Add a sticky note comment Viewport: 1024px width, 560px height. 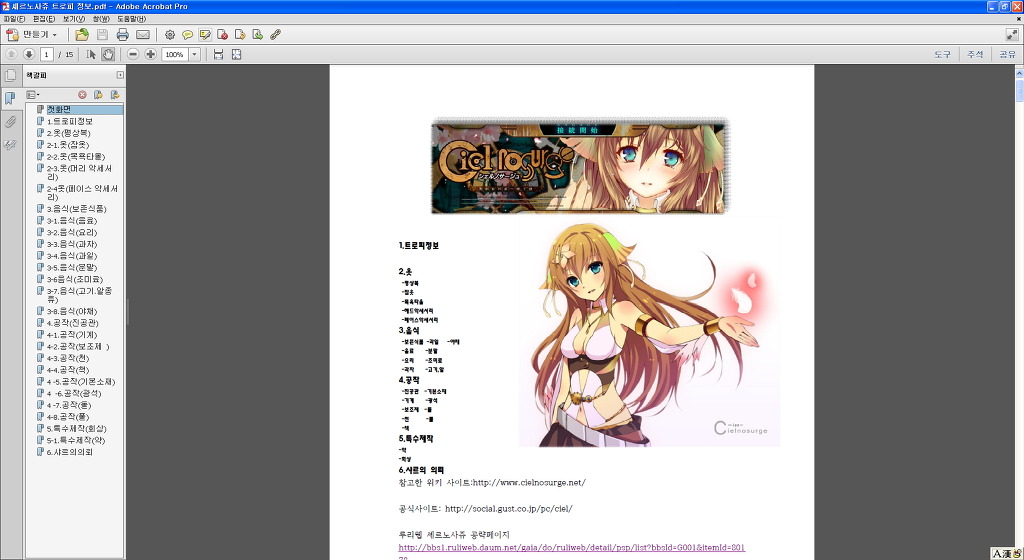click(x=187, y=34)
